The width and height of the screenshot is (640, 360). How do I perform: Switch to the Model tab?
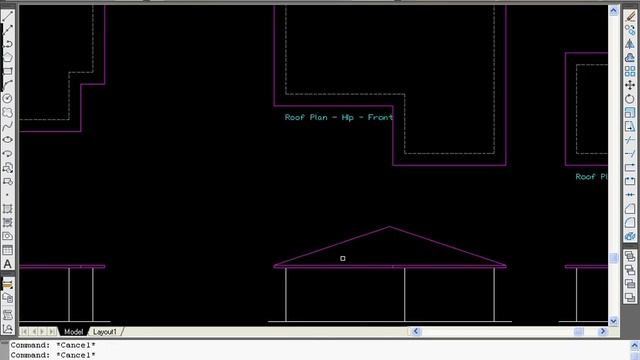pos(73,332)
